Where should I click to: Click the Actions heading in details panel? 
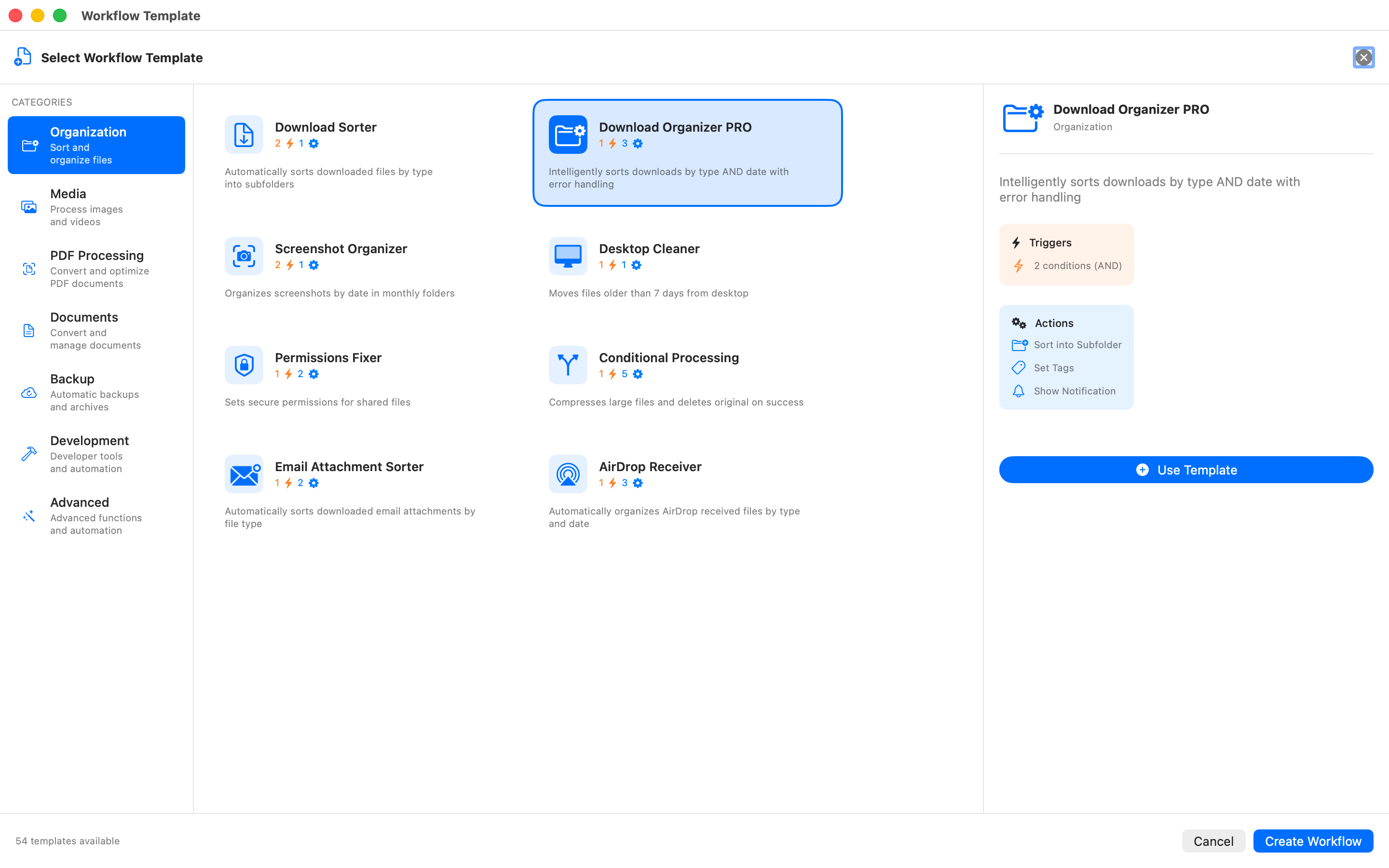[1054, 323]
